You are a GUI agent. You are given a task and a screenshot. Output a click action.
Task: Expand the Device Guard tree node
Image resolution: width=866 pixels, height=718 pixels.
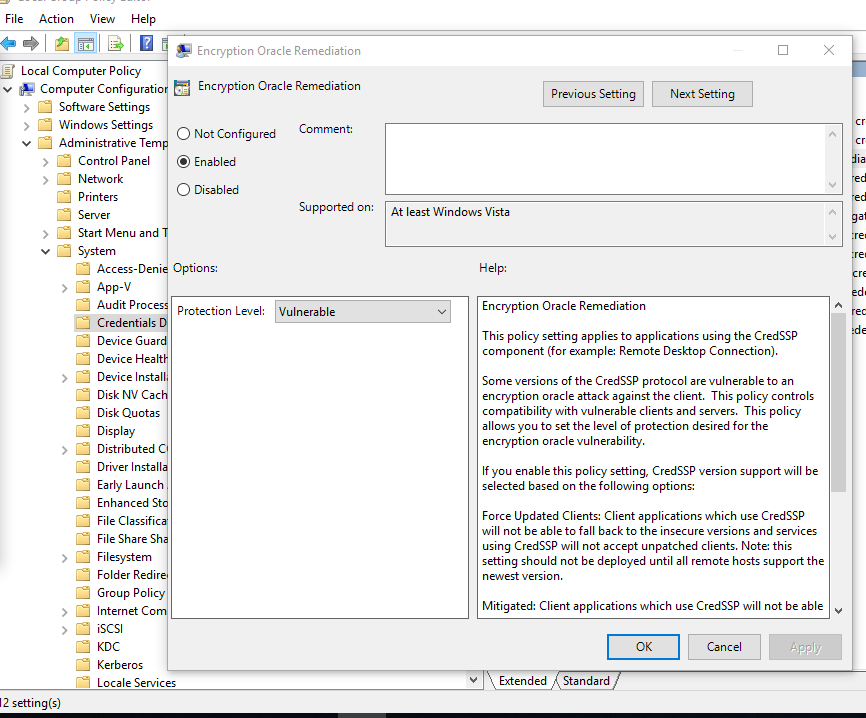[x=64, y=340]
